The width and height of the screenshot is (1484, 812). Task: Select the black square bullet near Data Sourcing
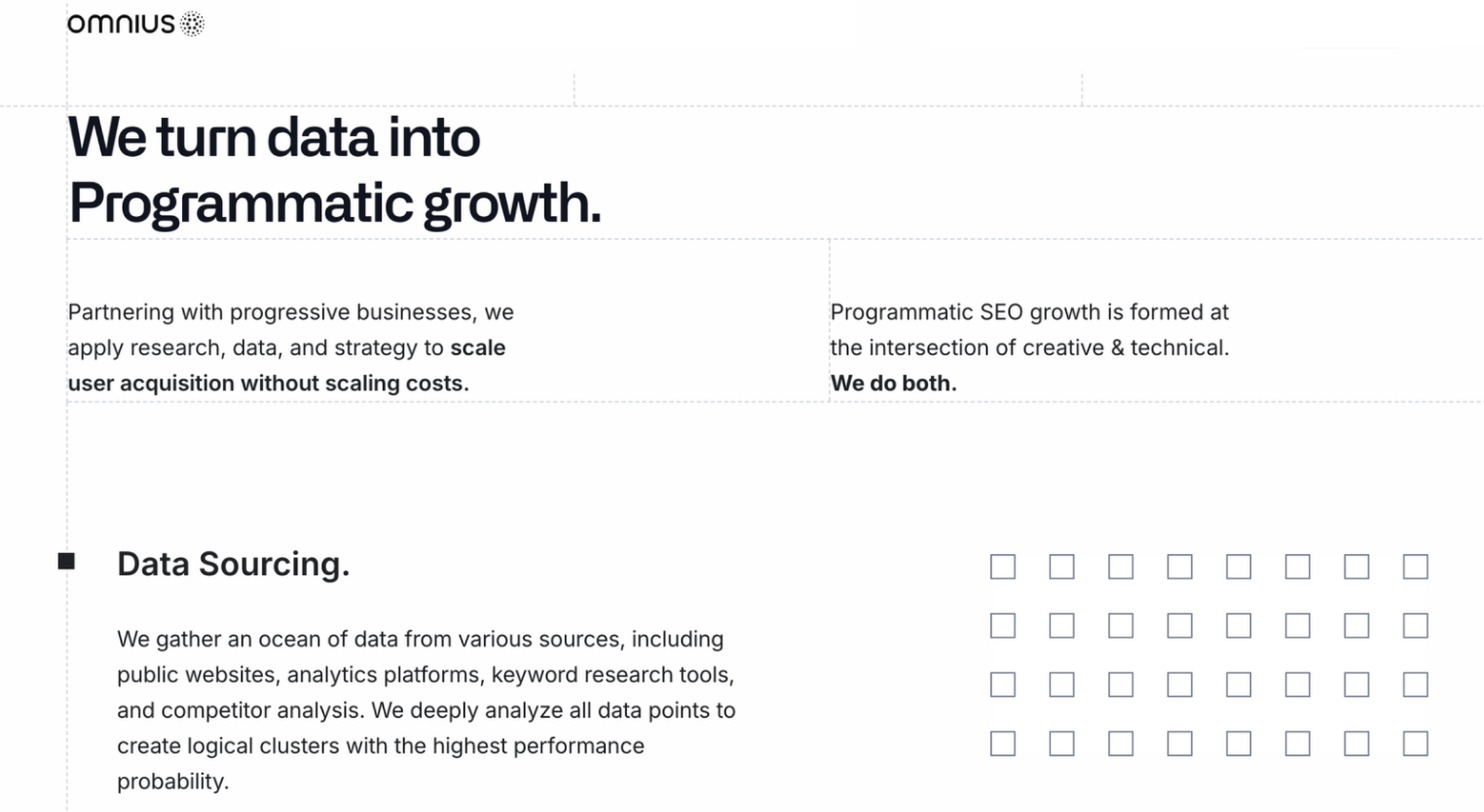click(x=66, y=561)
